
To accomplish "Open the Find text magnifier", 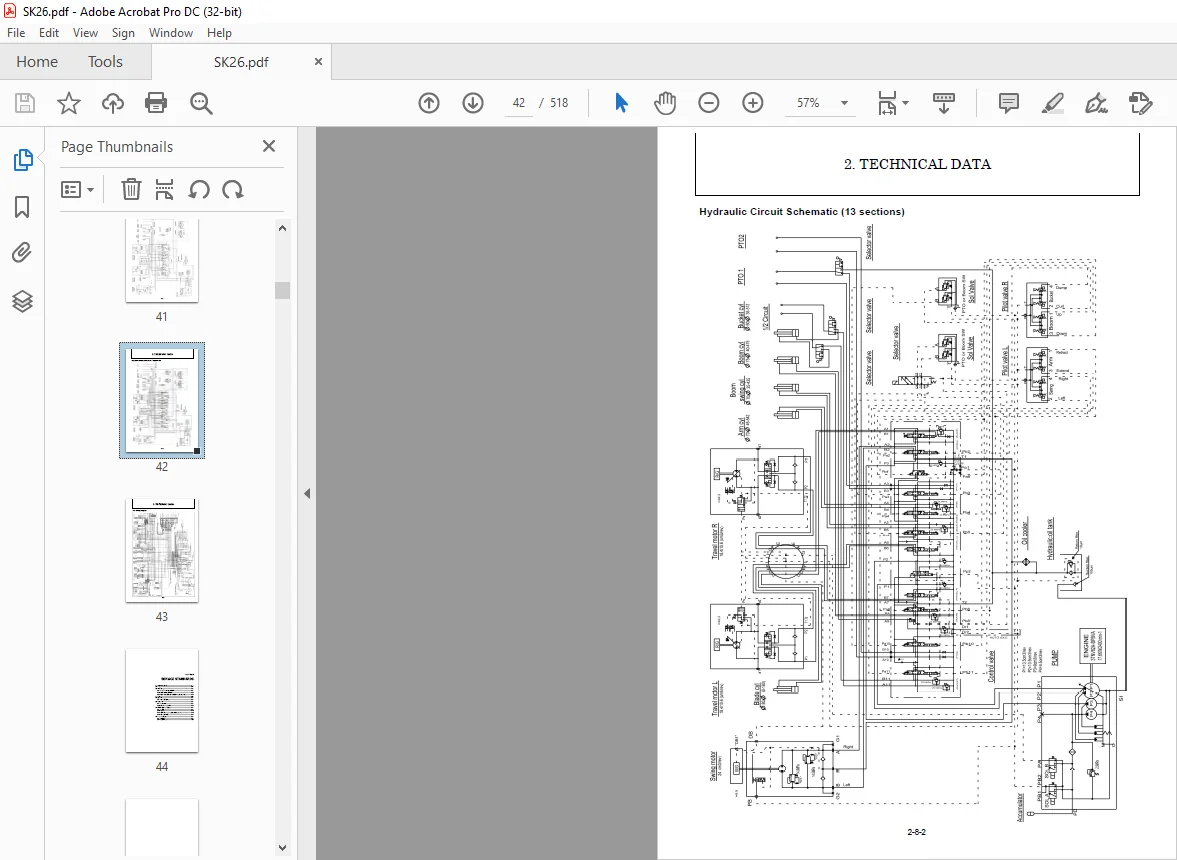I will pos(201,103).
